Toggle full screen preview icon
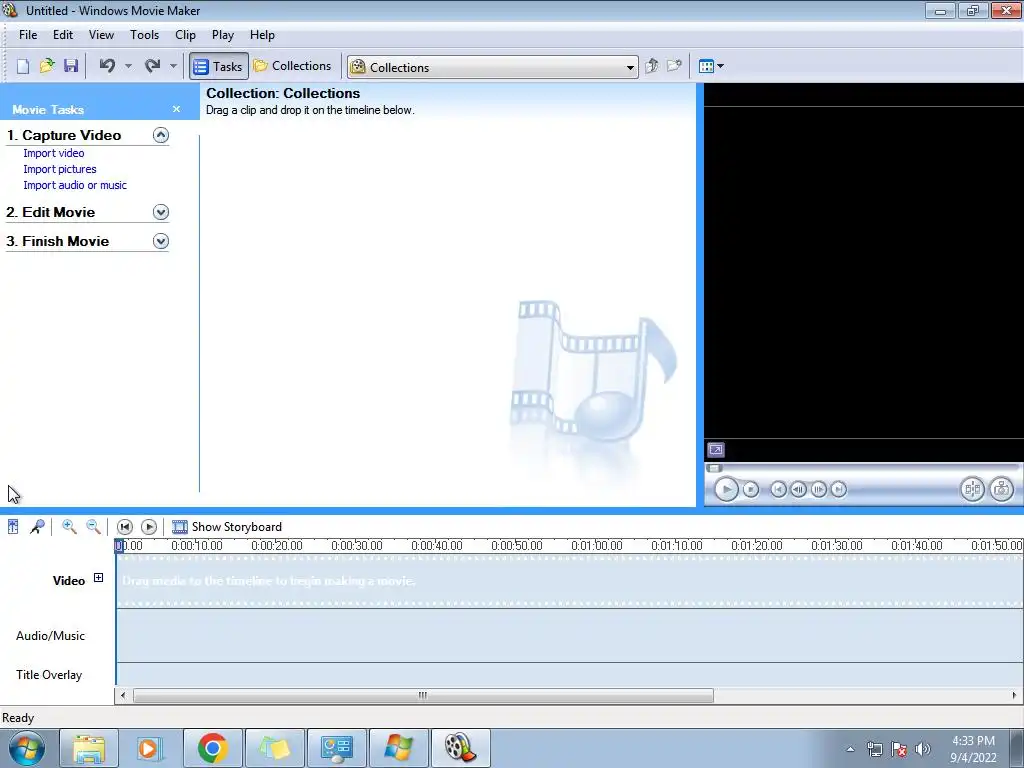 coord(716,450)
